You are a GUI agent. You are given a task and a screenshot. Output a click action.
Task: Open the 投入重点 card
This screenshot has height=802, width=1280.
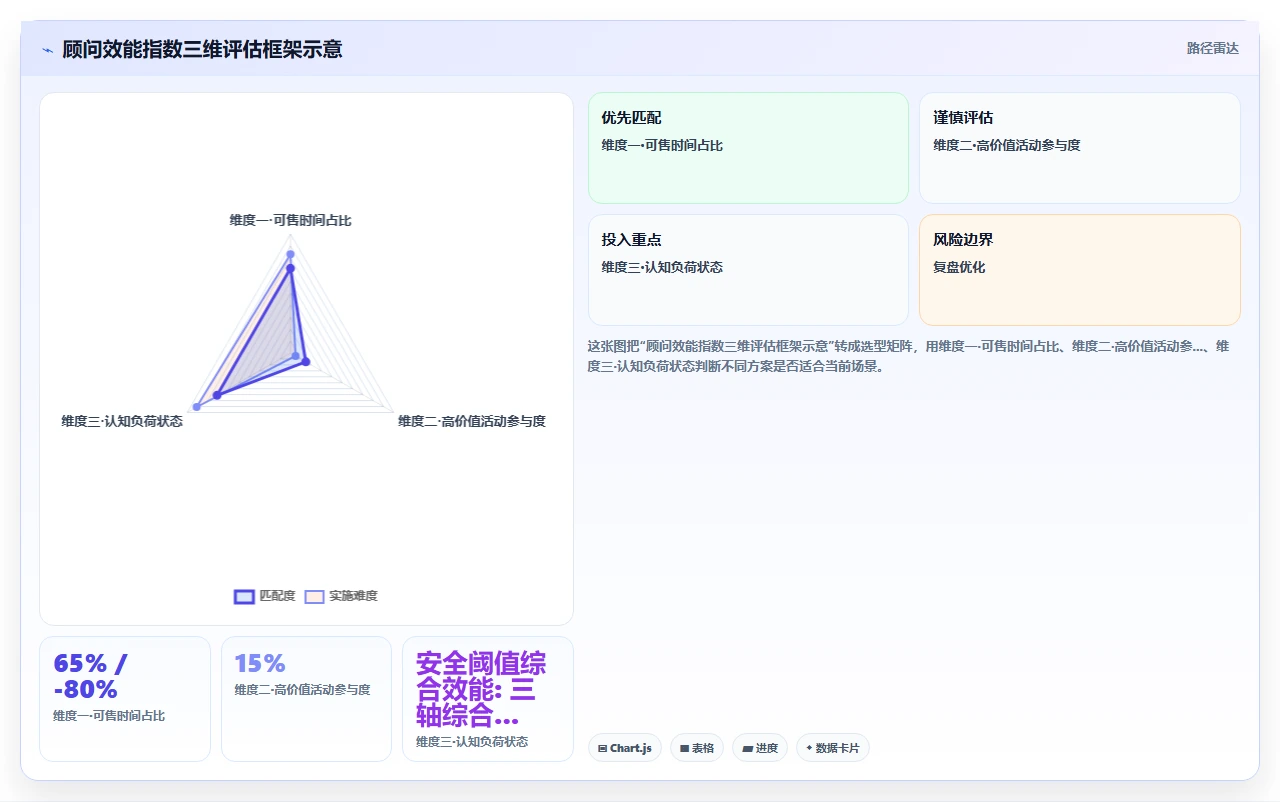click(748, 270)
